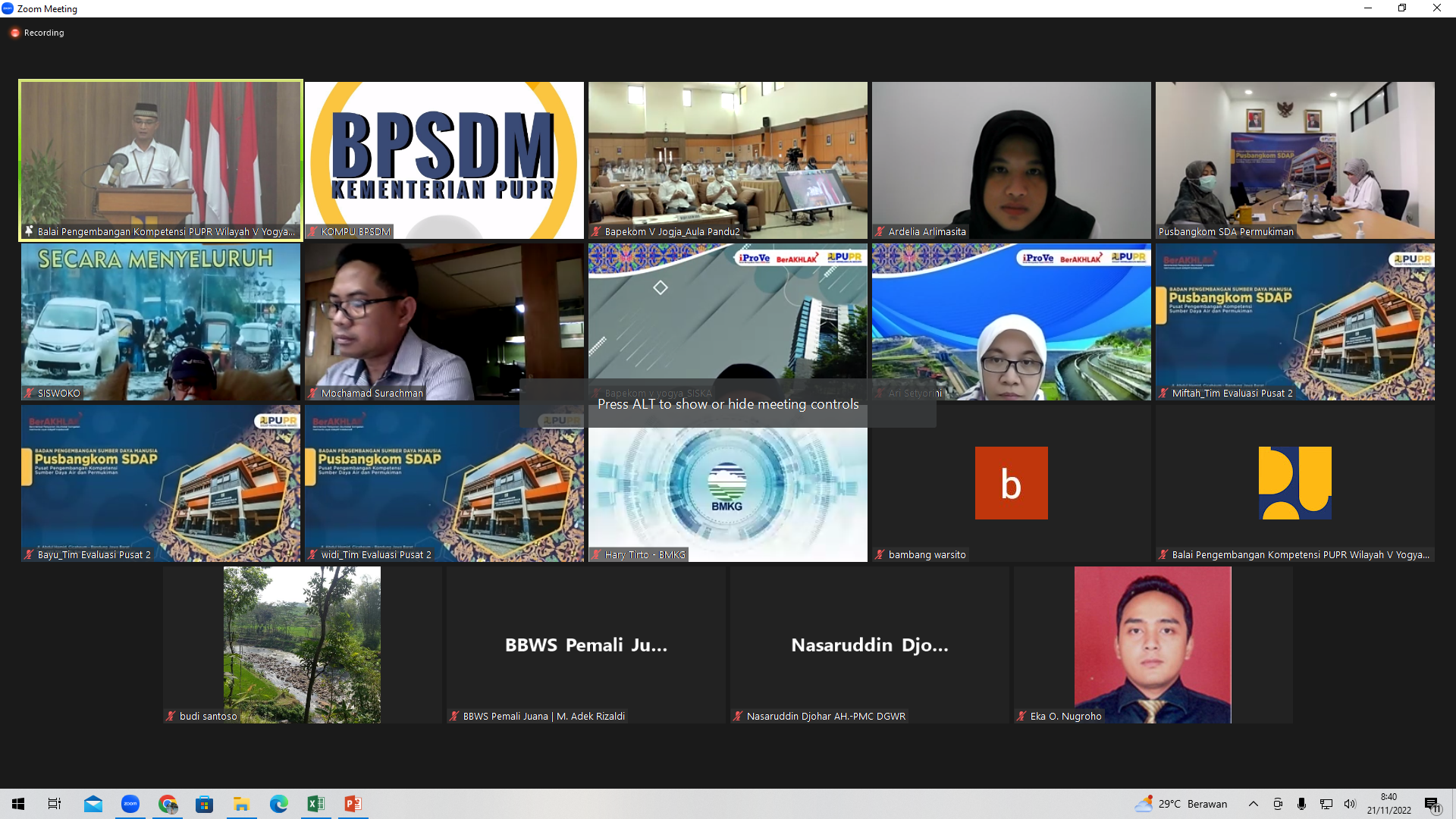Image resolution: width=1456 pixels, height=819 pixels.
Task: Select widi_Tim Evaluasi Pusat 2 tile
Action: tap(444, 483)
